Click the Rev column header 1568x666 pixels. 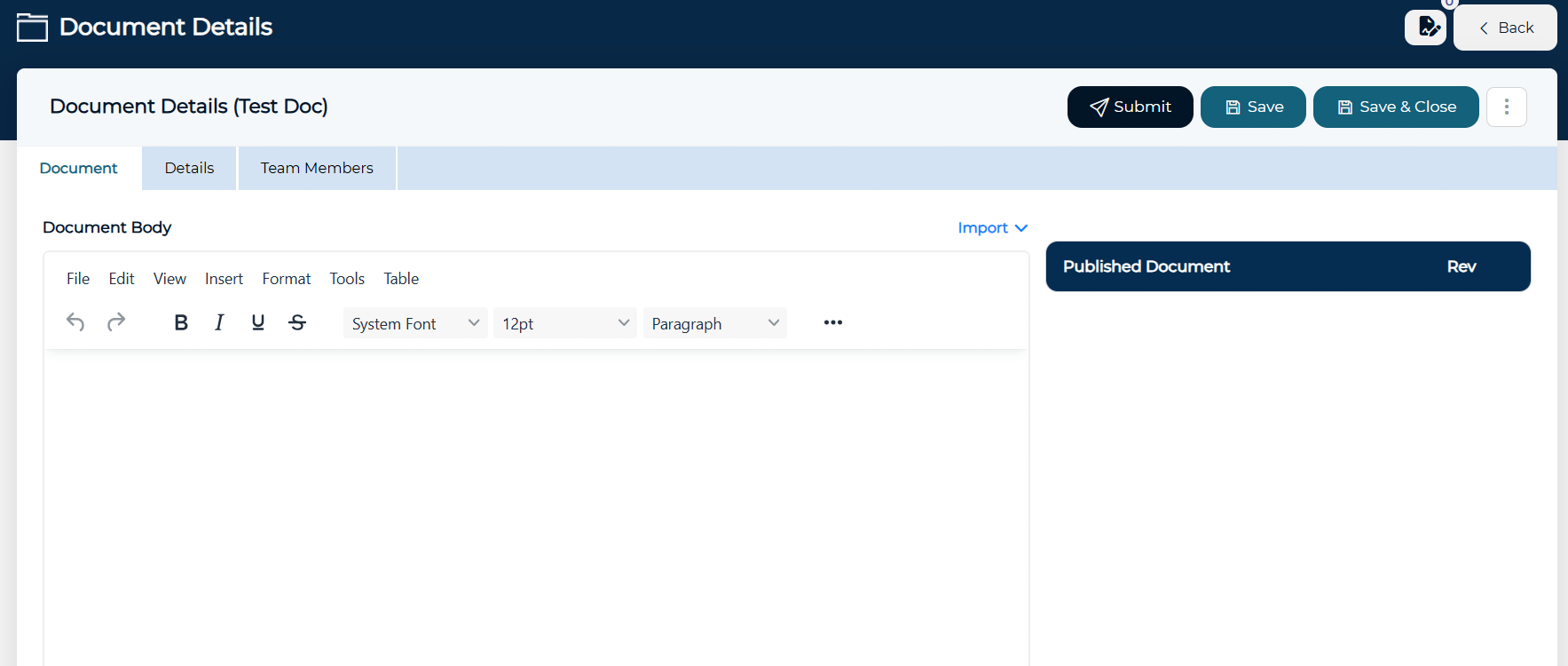coord(1462,266)
